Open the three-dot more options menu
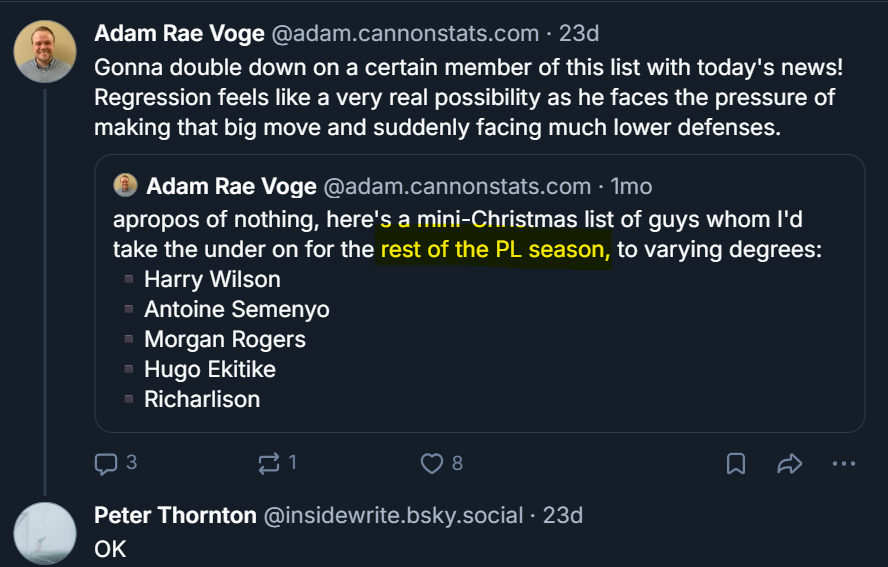 coord(844,463)
